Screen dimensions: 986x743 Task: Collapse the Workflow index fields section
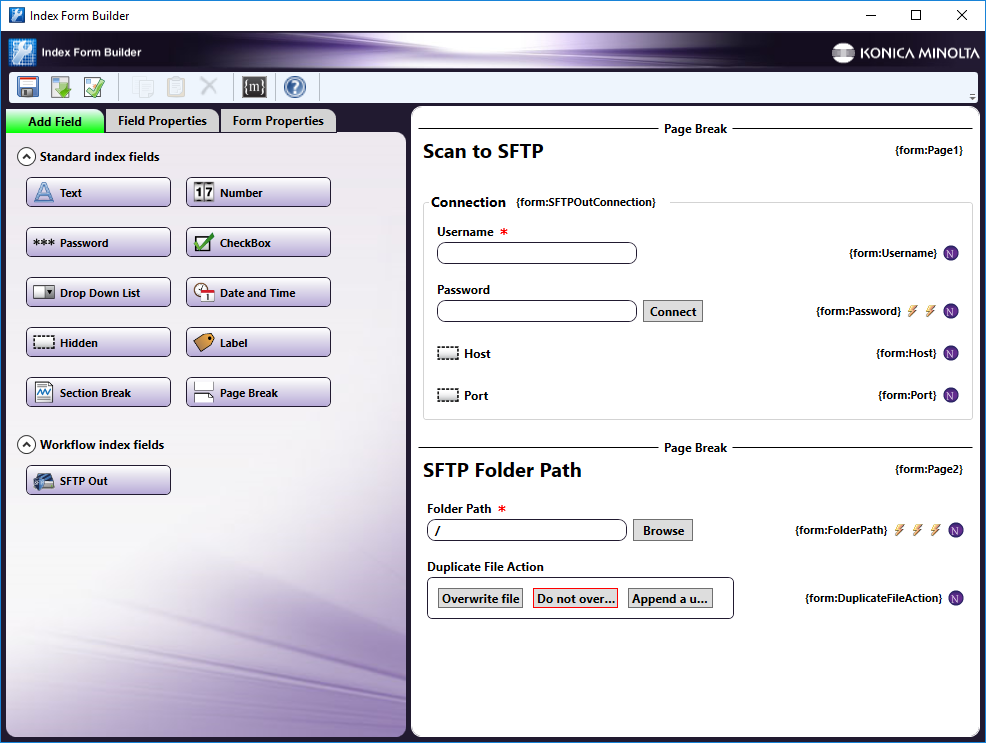tap(26, 445)
